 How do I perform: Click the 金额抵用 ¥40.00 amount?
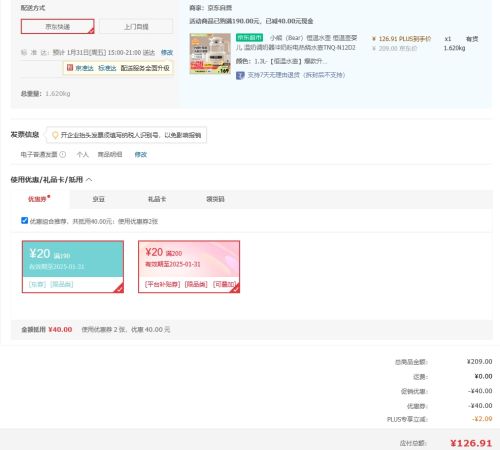click(60, 329)
